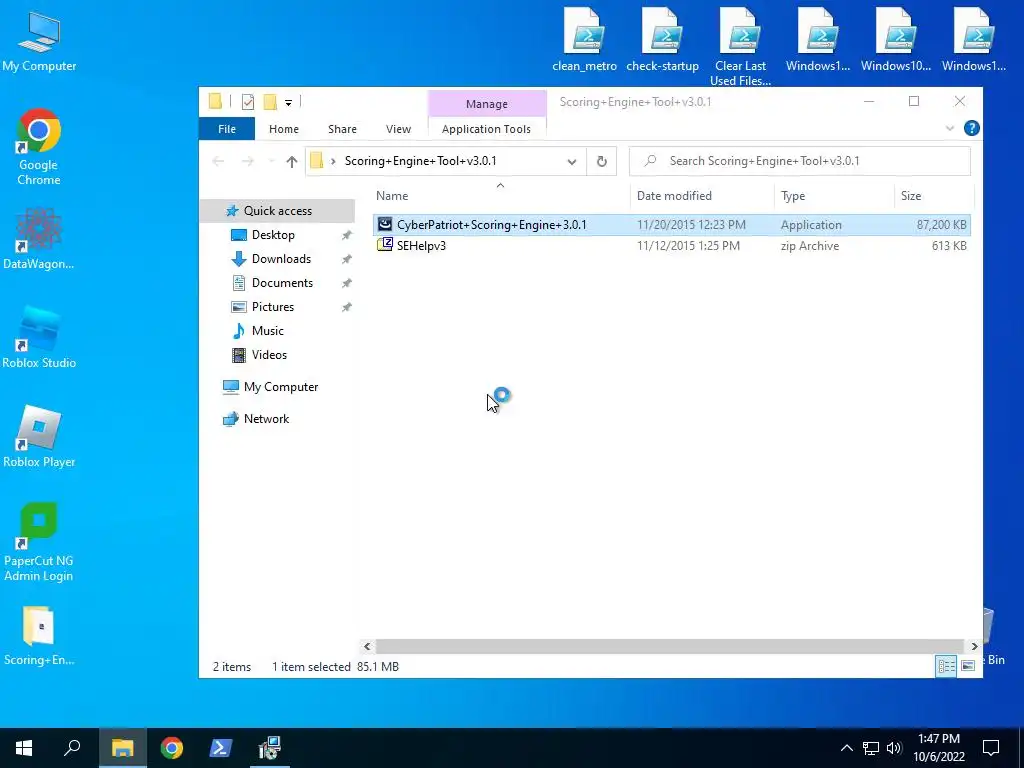
Task: Open the installer app on taskbar
Action: 269,748
